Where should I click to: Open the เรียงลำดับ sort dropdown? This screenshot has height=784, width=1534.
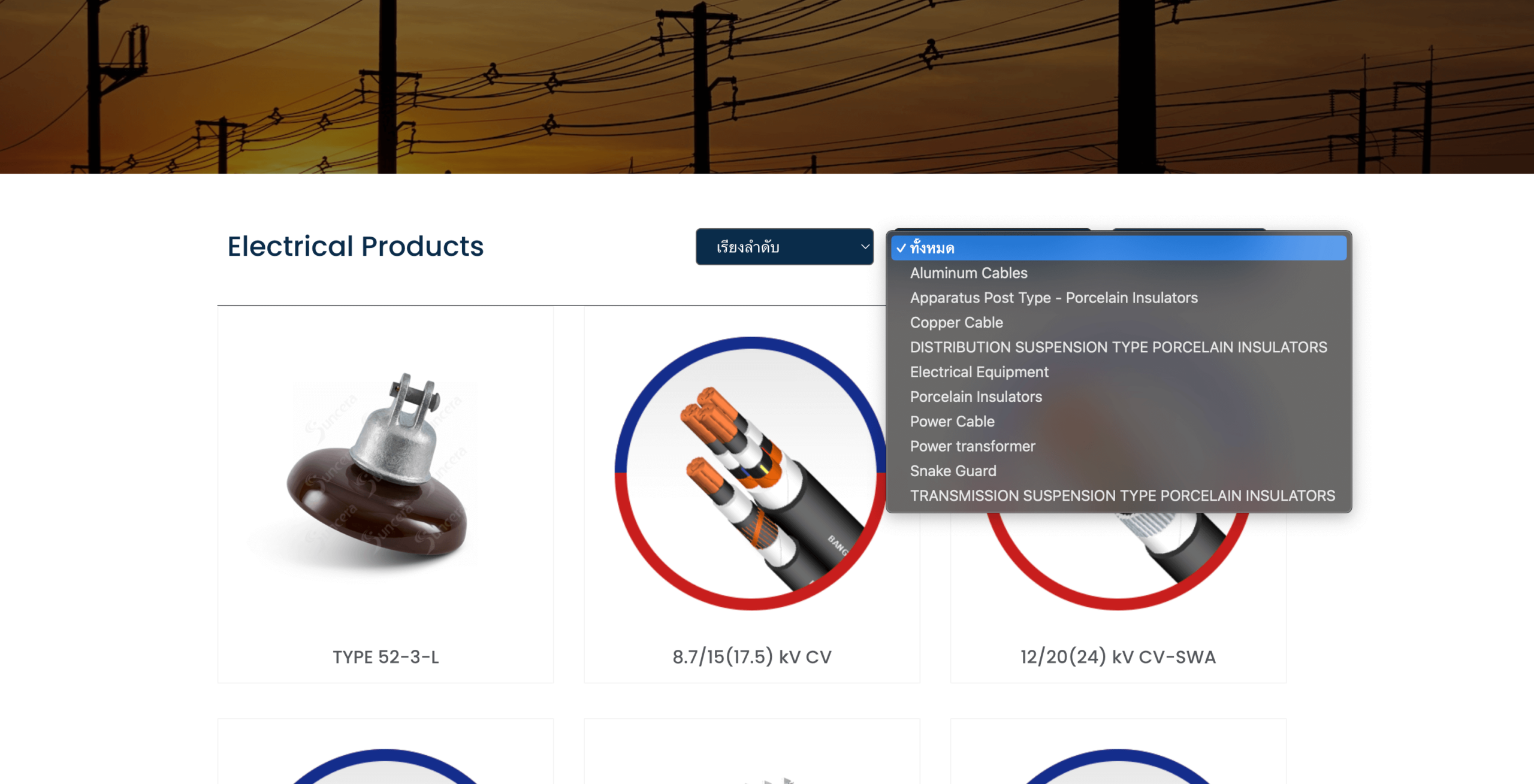pyautogui.click(x=784, y=247)
